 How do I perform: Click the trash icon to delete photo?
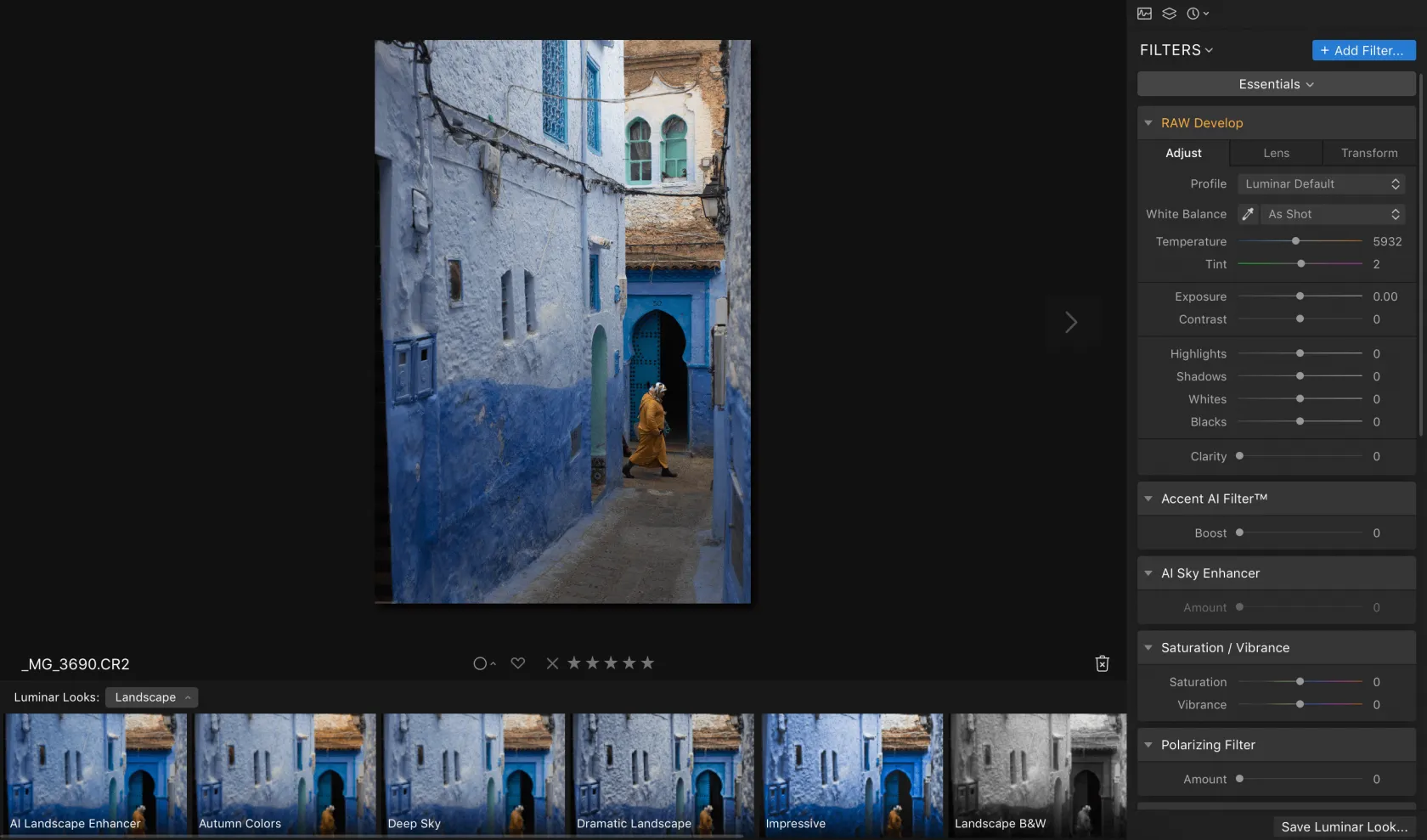click(x=1102, y=663)
